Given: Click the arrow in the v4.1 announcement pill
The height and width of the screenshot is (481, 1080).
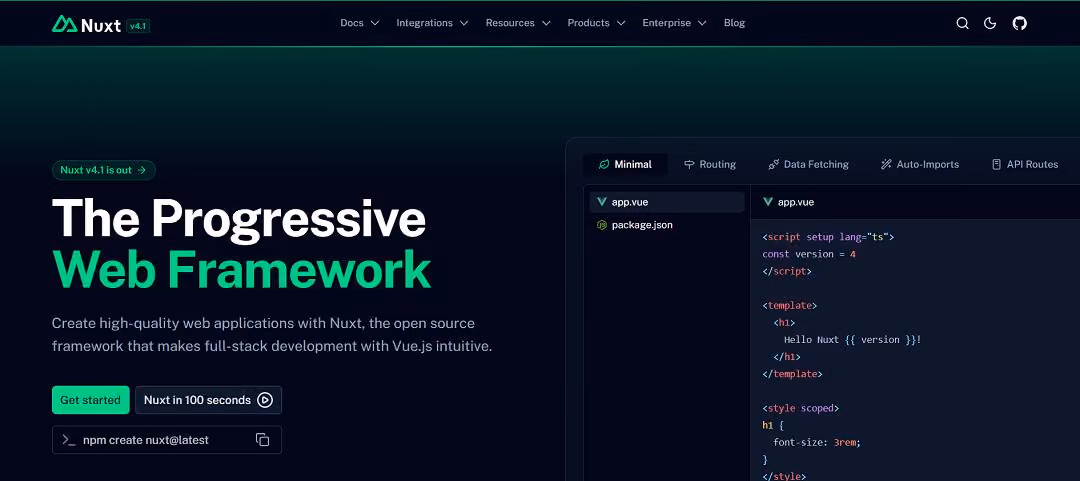Looking at the screenshot, I should pos(141,170).
